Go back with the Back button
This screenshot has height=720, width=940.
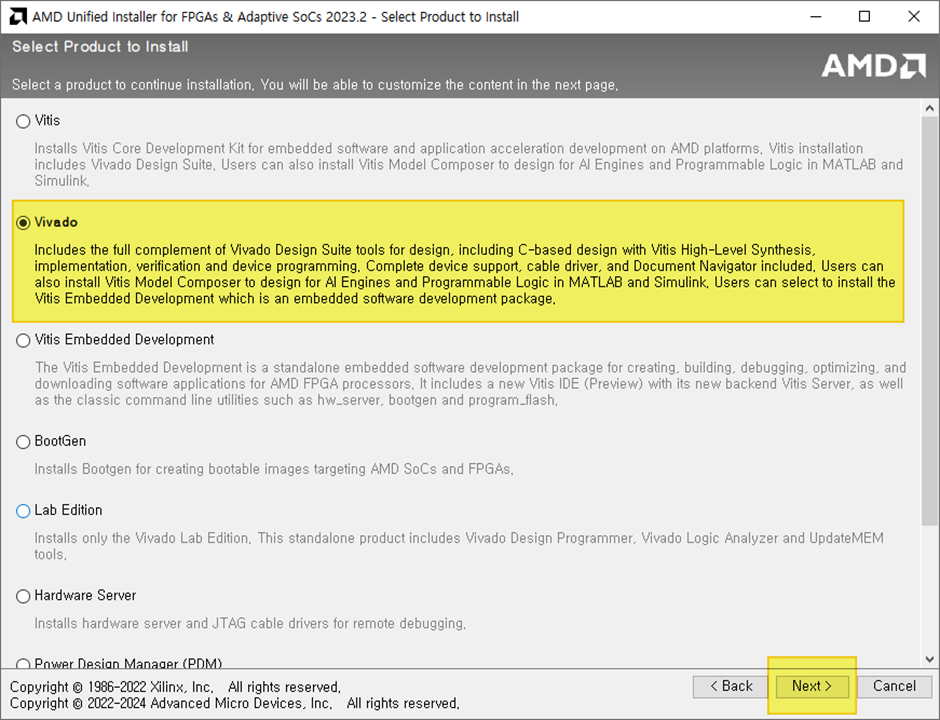click(x=731, y=686)
